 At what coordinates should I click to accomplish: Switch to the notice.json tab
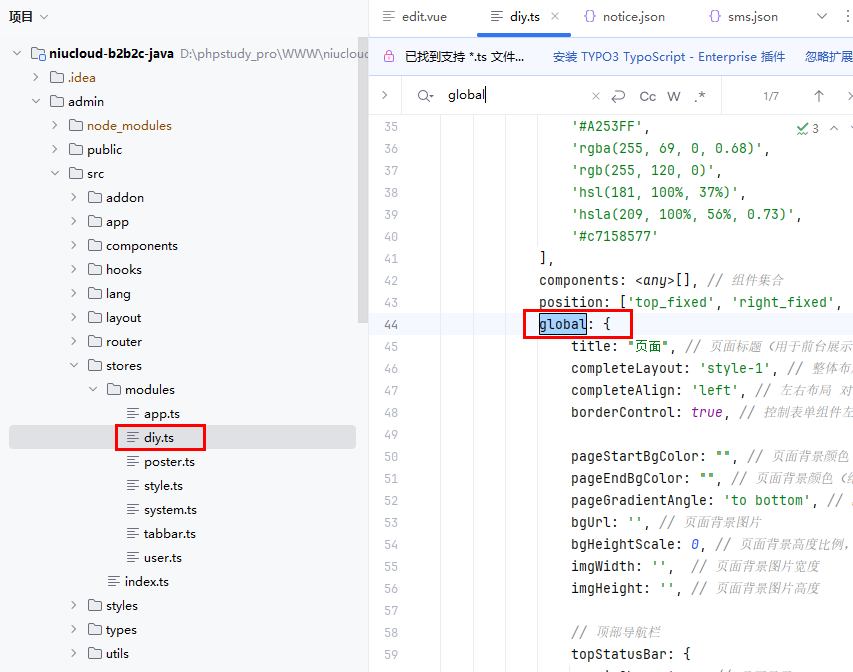click(625, 17)
